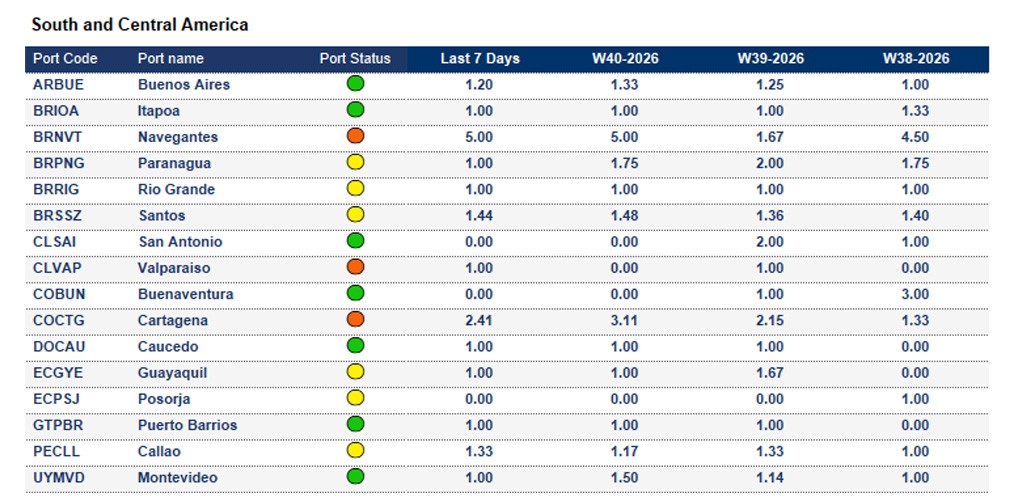Click the green status dot for Caucedo

(355, 346)
